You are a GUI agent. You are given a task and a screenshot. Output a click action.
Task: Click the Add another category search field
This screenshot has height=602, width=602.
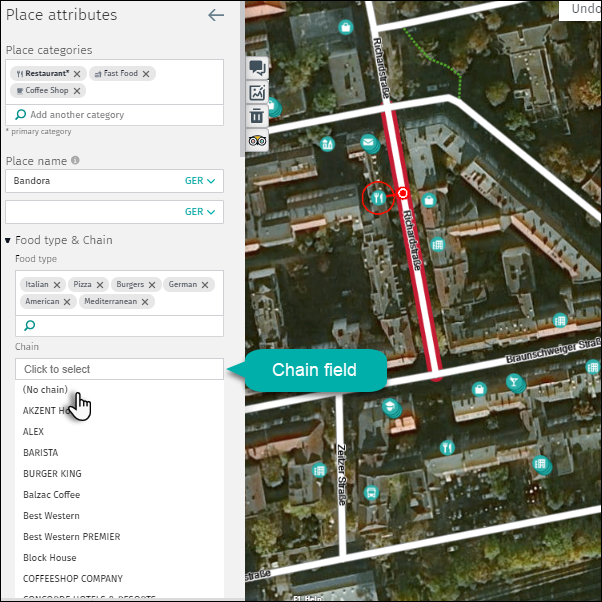click(x=114, y=115)
